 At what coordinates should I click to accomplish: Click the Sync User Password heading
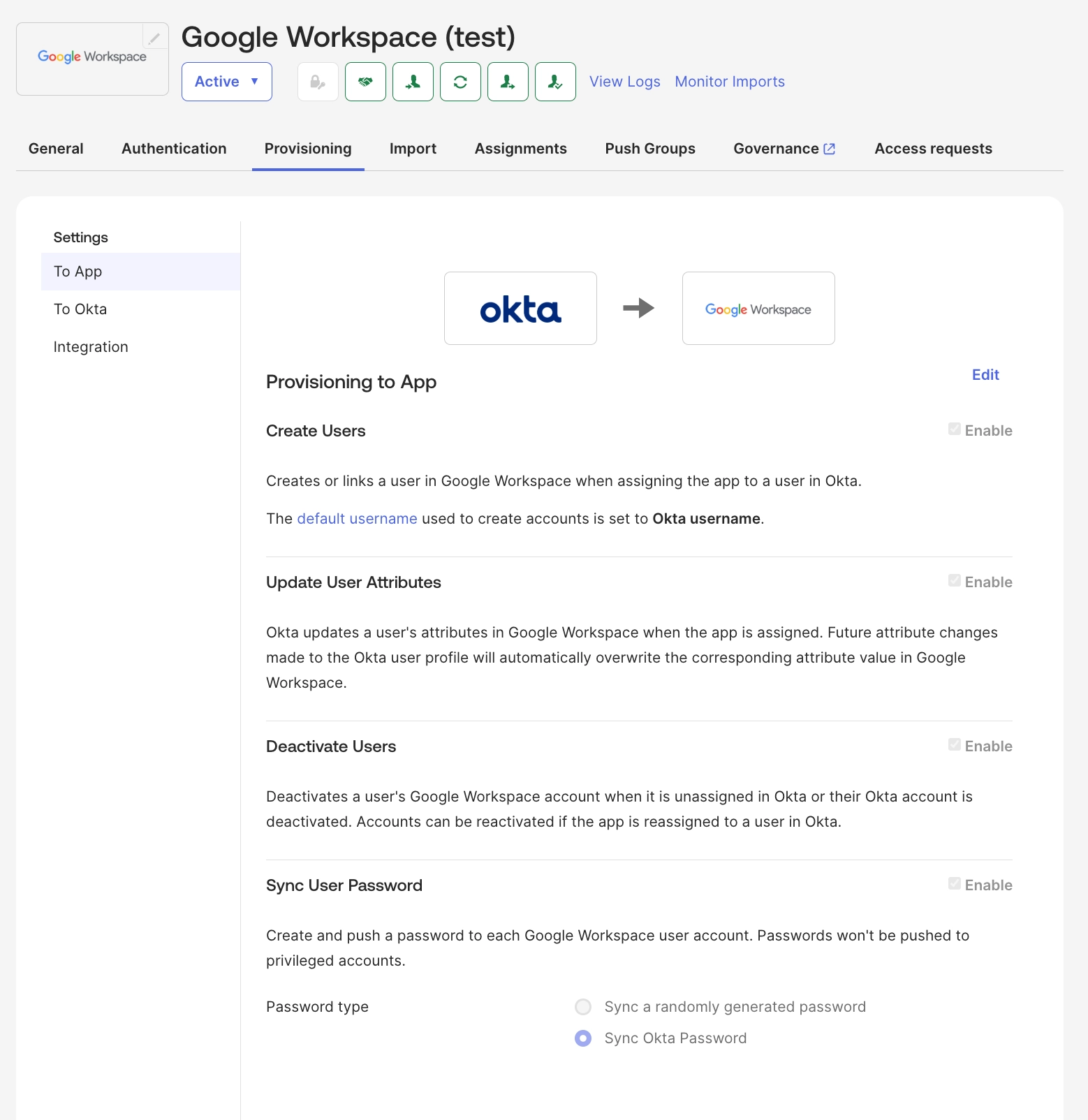click(344, 885)
